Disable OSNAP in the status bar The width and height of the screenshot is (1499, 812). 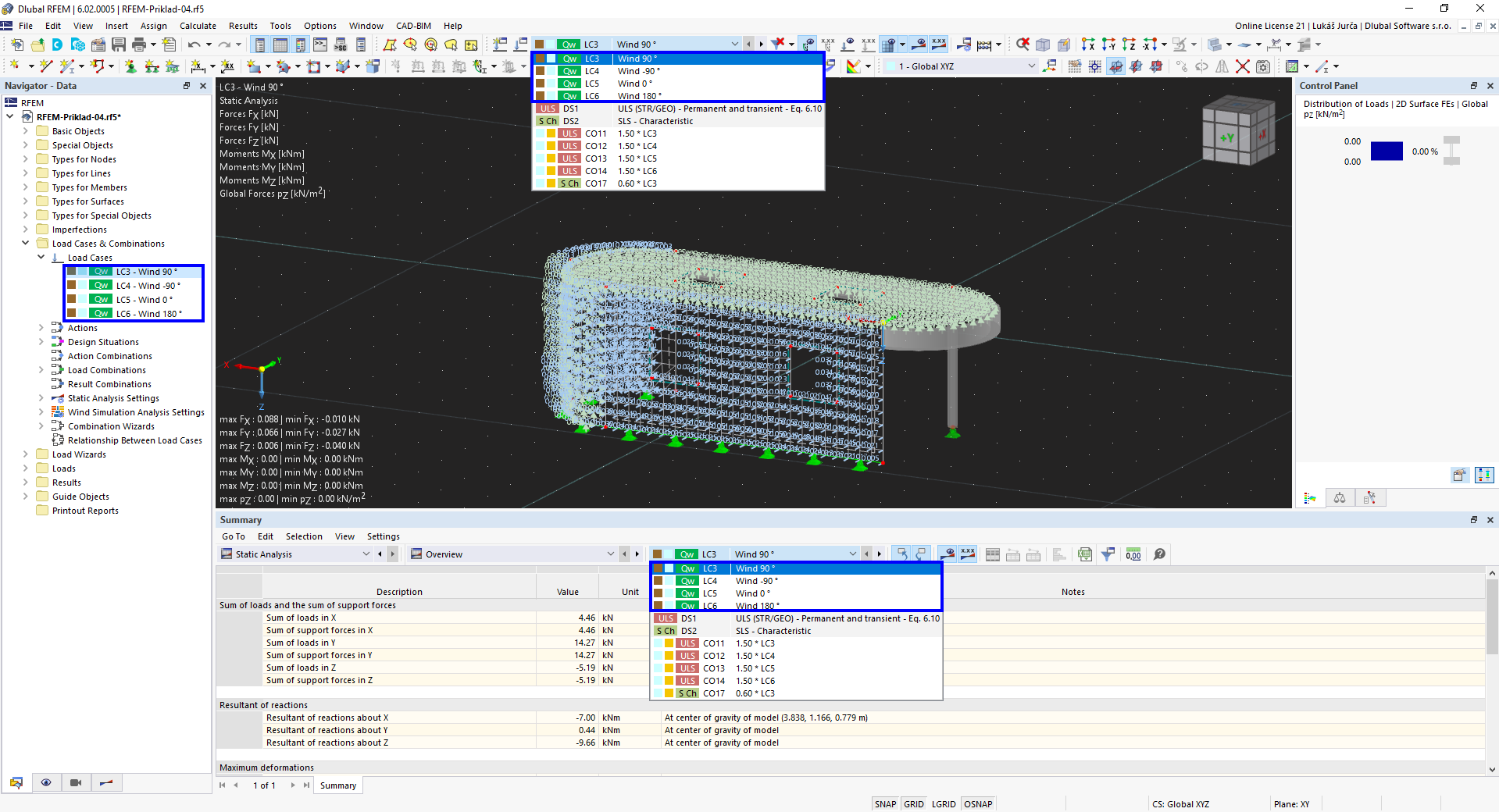pyautogui.click(x=978, y=803)
